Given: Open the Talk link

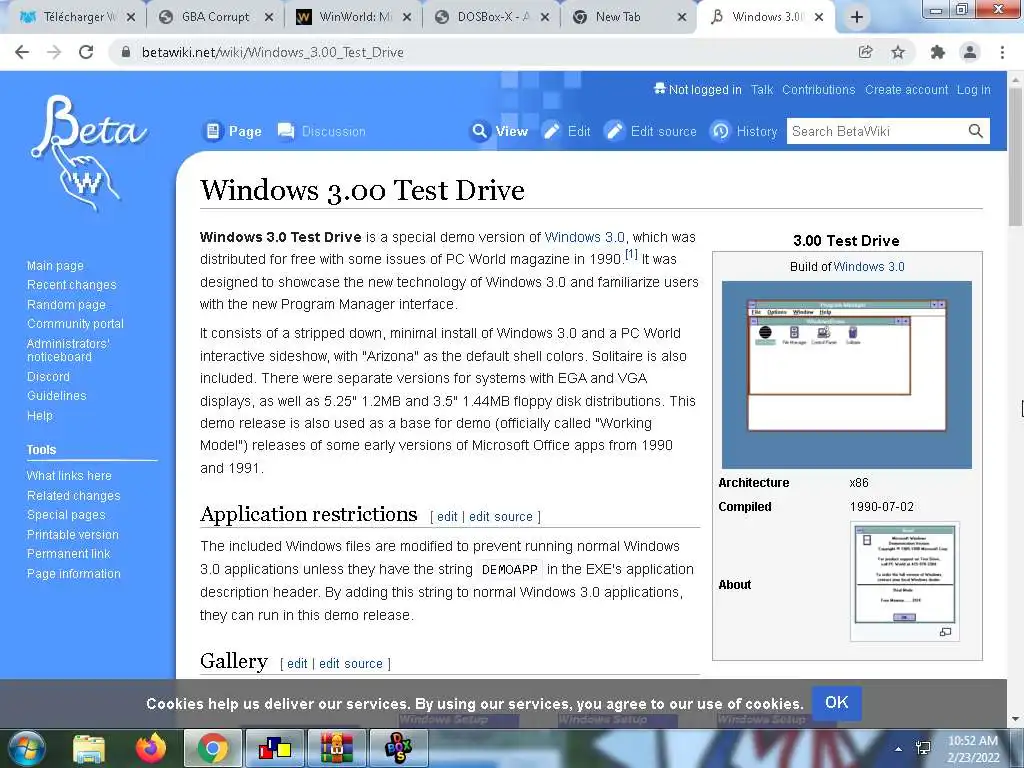Looking at the screenshot, I should coord(761,89).
